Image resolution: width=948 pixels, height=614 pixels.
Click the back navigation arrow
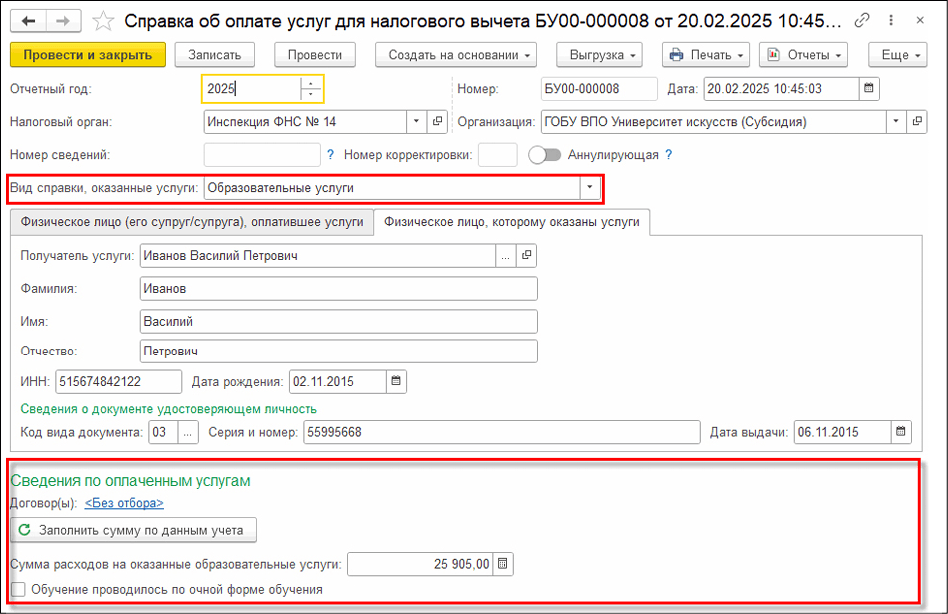pyautogui.click(x=28, y=21)
